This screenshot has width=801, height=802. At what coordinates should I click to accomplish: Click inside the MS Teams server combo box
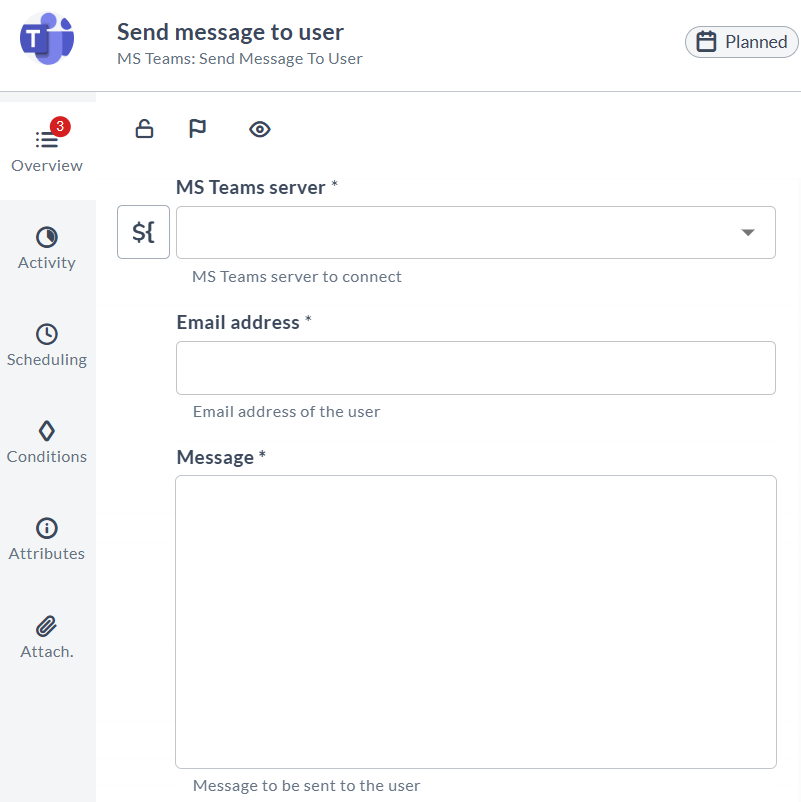point(476,233)
